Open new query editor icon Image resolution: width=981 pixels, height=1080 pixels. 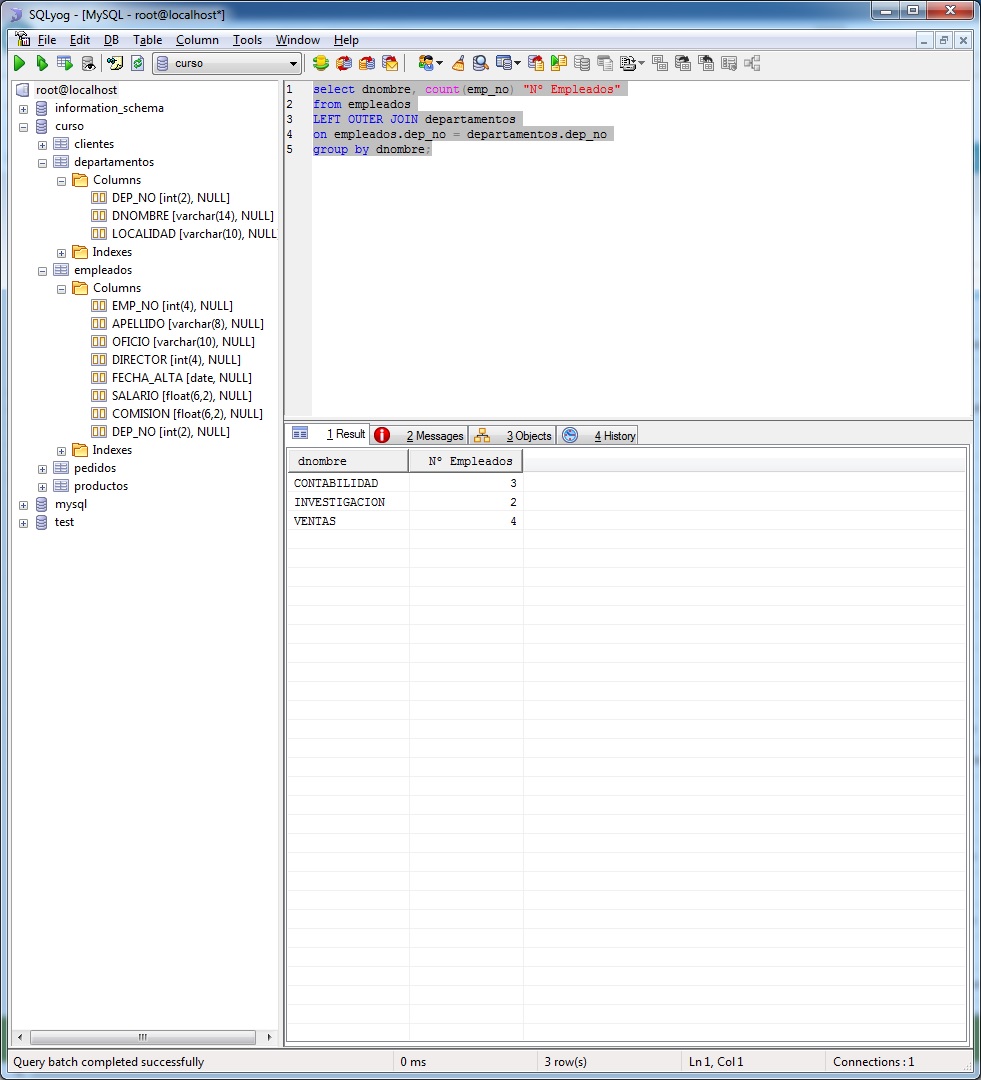coord(115,63)
